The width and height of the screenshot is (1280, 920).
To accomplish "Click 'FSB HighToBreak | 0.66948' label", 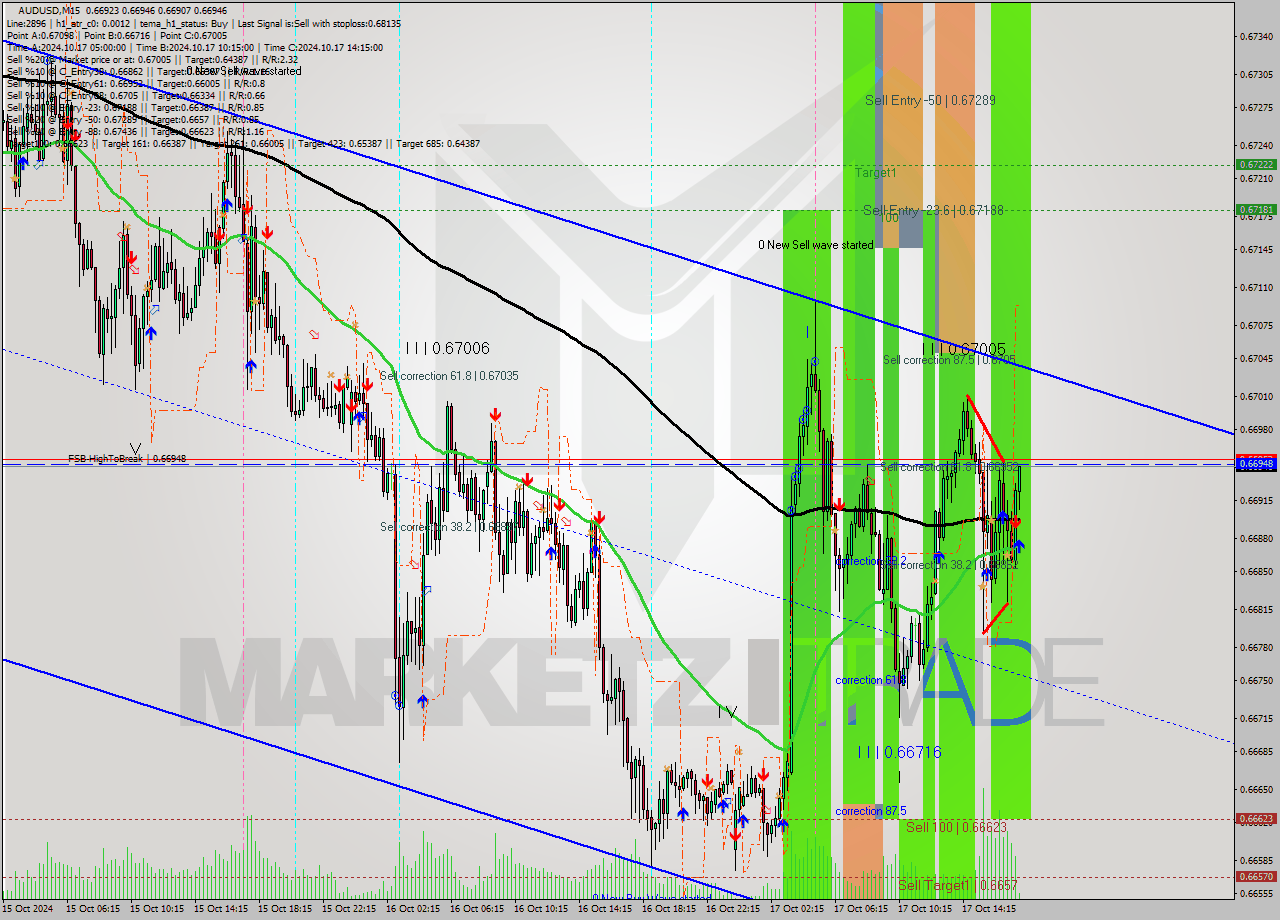I will (127, 459).
